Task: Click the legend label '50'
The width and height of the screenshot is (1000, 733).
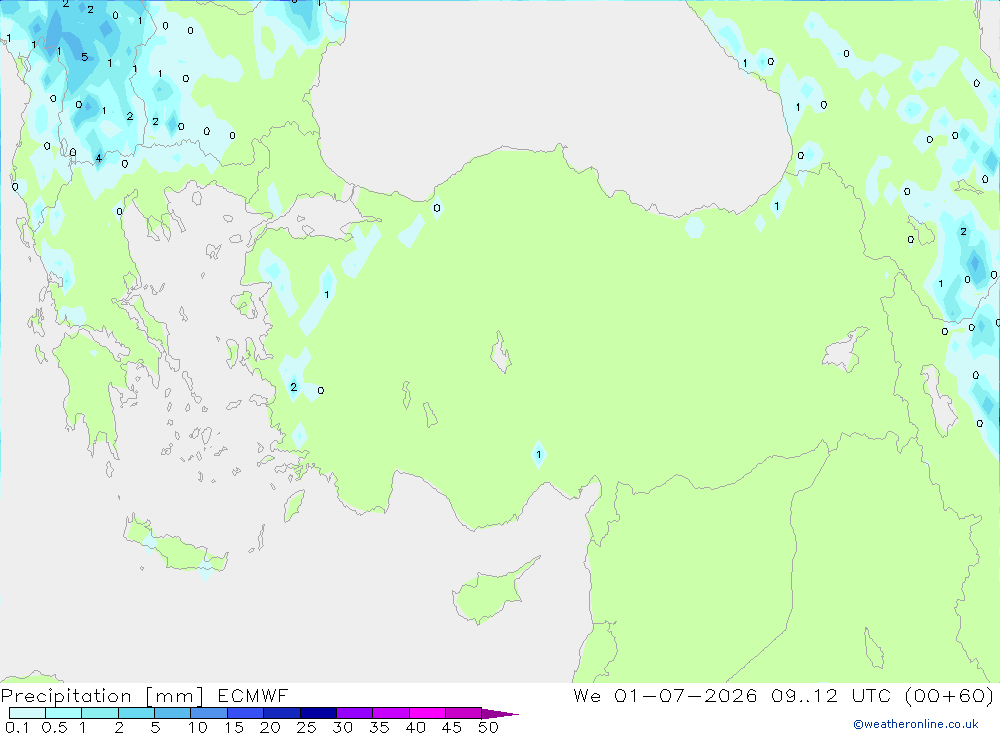Action: pos(488,727)
